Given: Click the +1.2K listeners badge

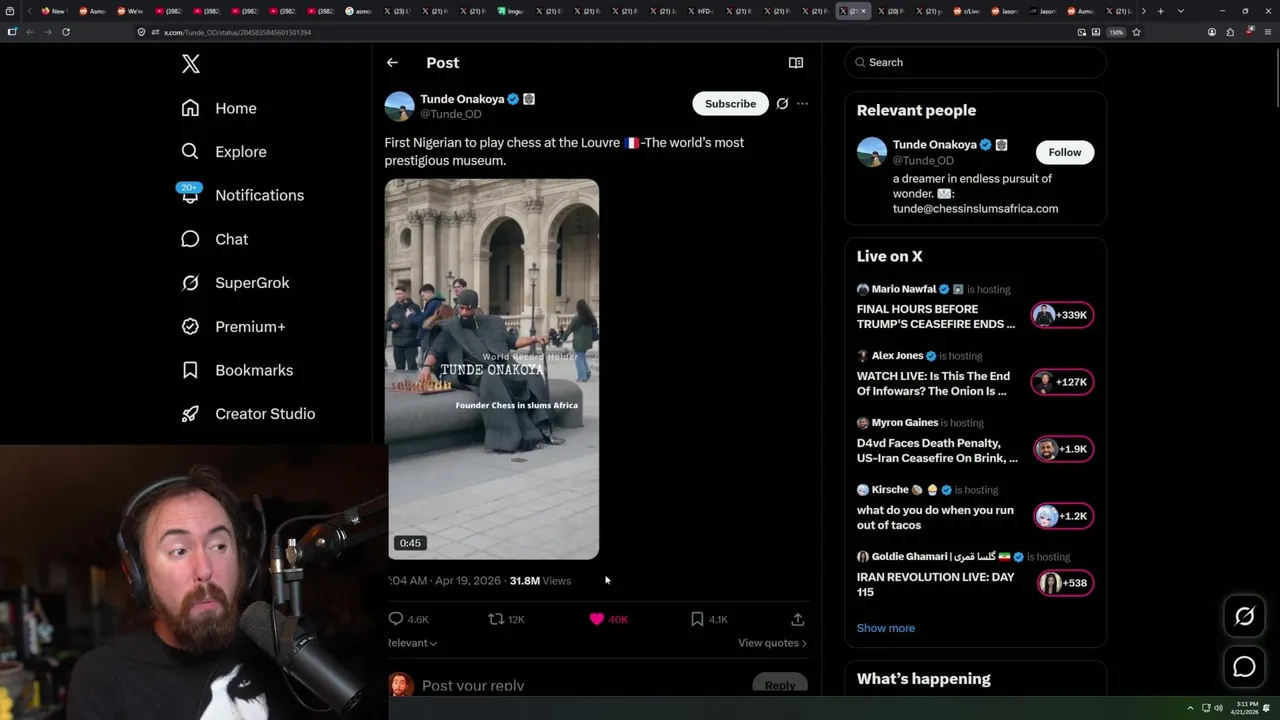Looking at the screenshot, I should (1062, 516).
